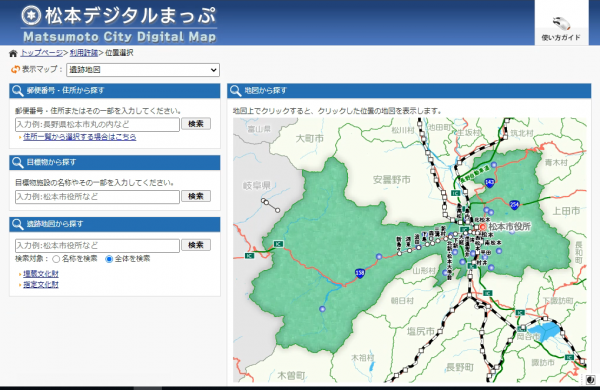The height and width of the screenshot is (390, 600).
Task: Click 上田市 label on map
Action: point(566,211)
